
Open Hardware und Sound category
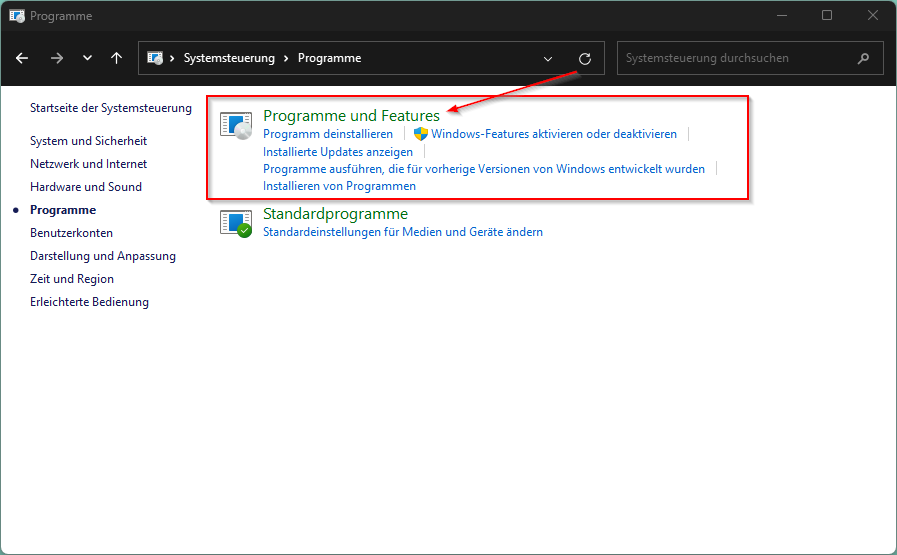click(x=86, y=187)
